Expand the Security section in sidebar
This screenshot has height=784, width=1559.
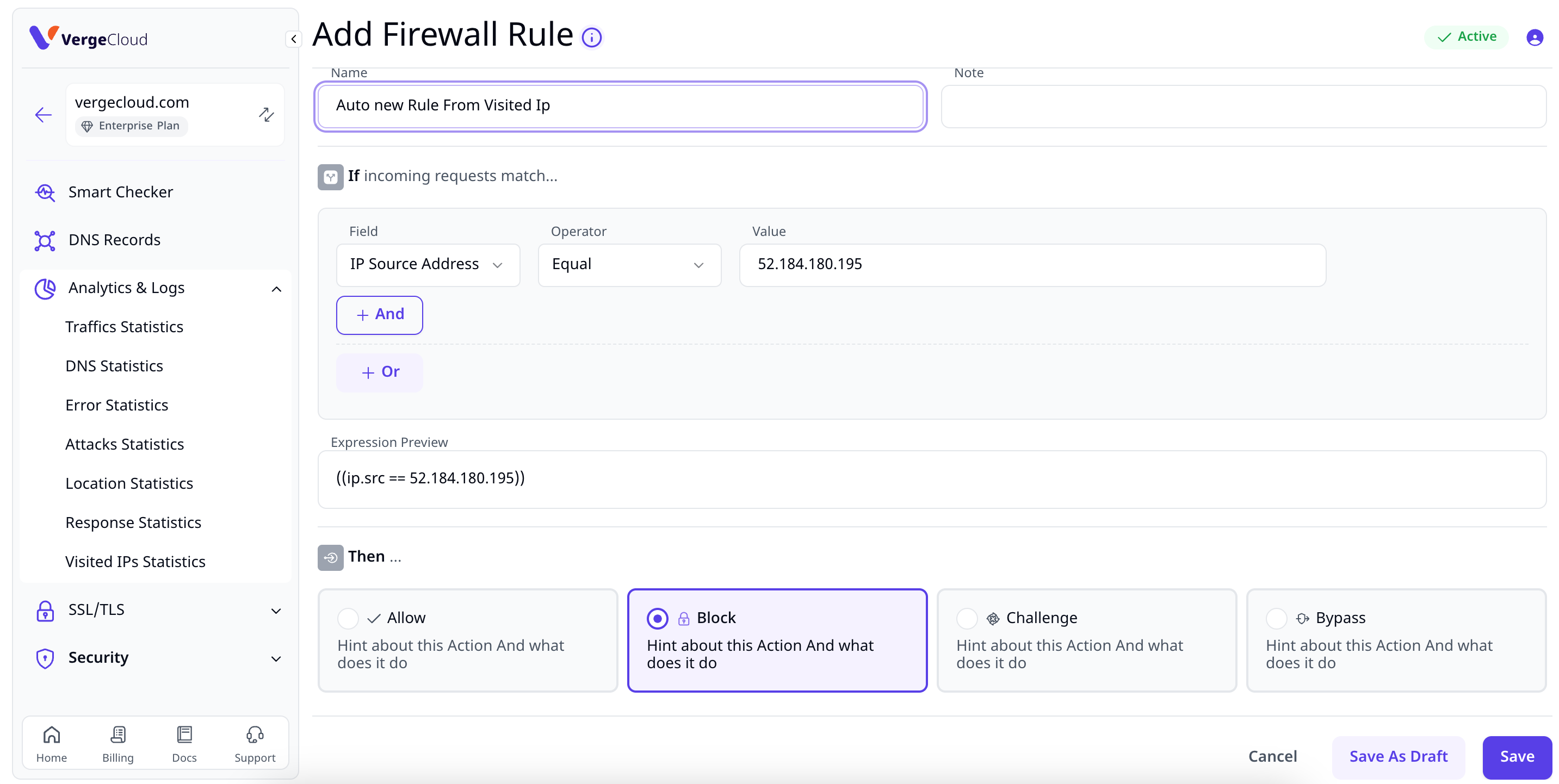[156, 657]
